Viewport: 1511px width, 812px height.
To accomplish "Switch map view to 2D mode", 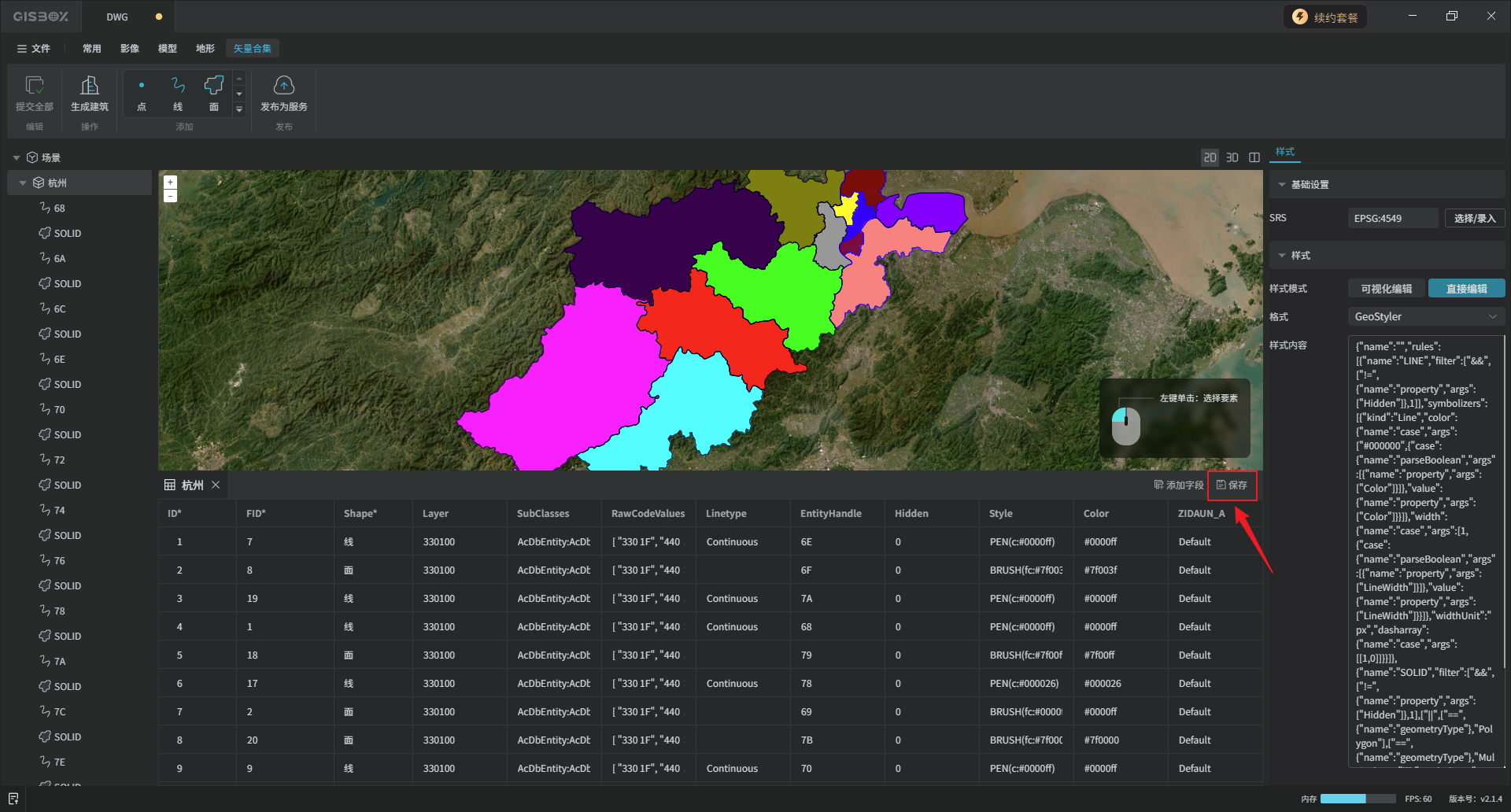I will point(1210,158).
